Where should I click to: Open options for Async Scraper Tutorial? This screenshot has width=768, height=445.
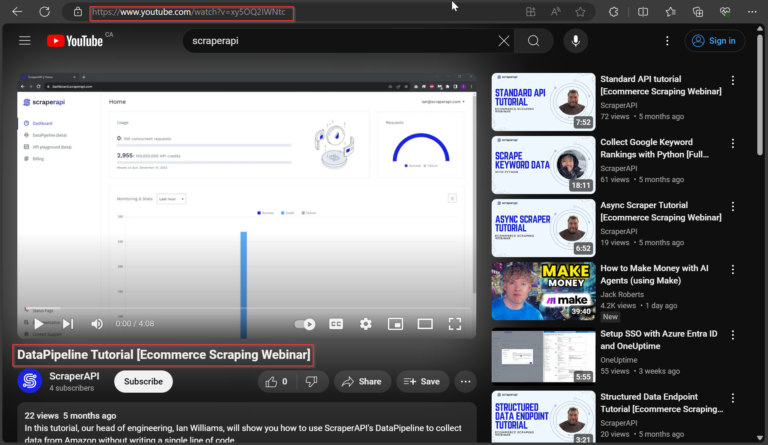pos(733,207)
